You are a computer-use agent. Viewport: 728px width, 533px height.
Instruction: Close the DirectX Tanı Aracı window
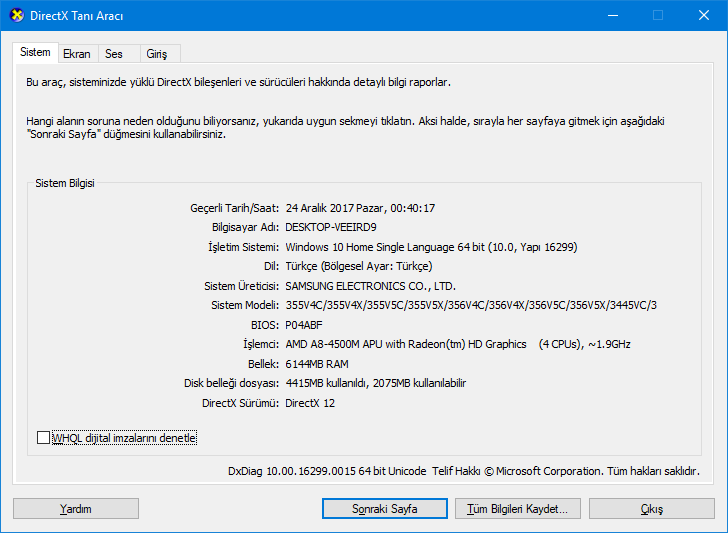point(704,15)
